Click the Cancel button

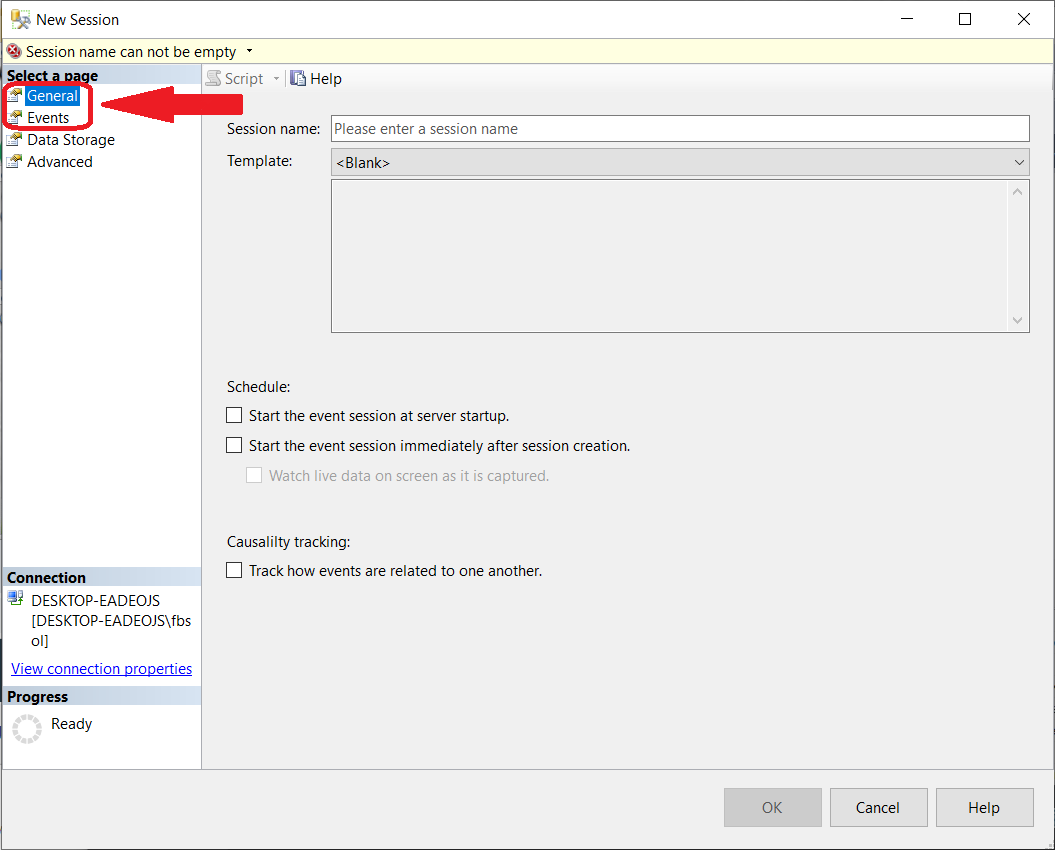click(878, 807)
